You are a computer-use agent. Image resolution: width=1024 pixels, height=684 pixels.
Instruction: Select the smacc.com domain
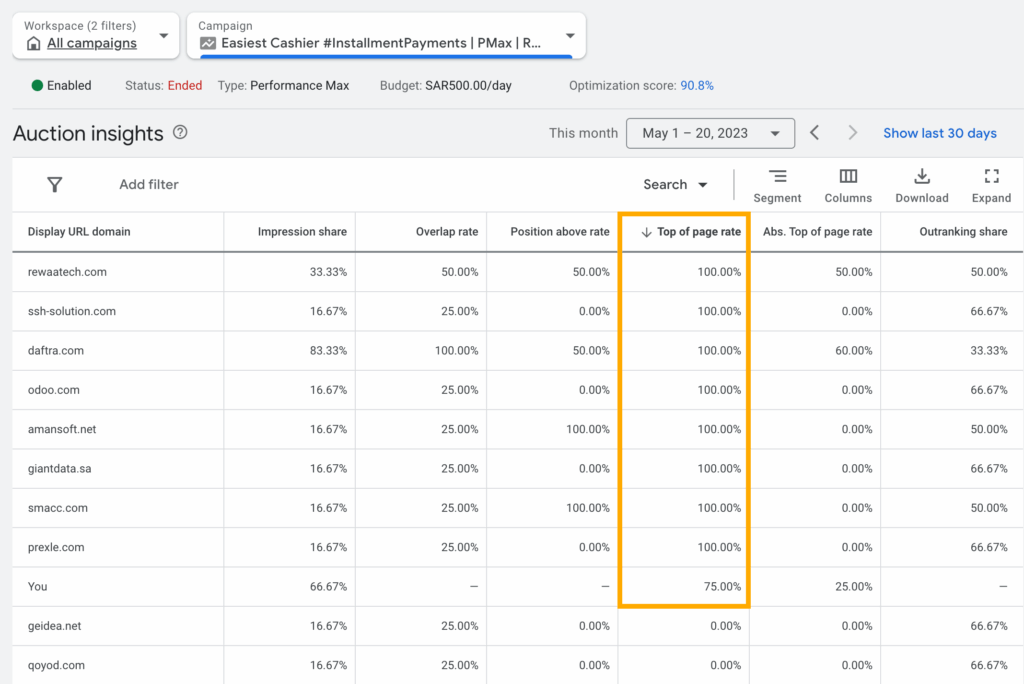coord(57,508)
